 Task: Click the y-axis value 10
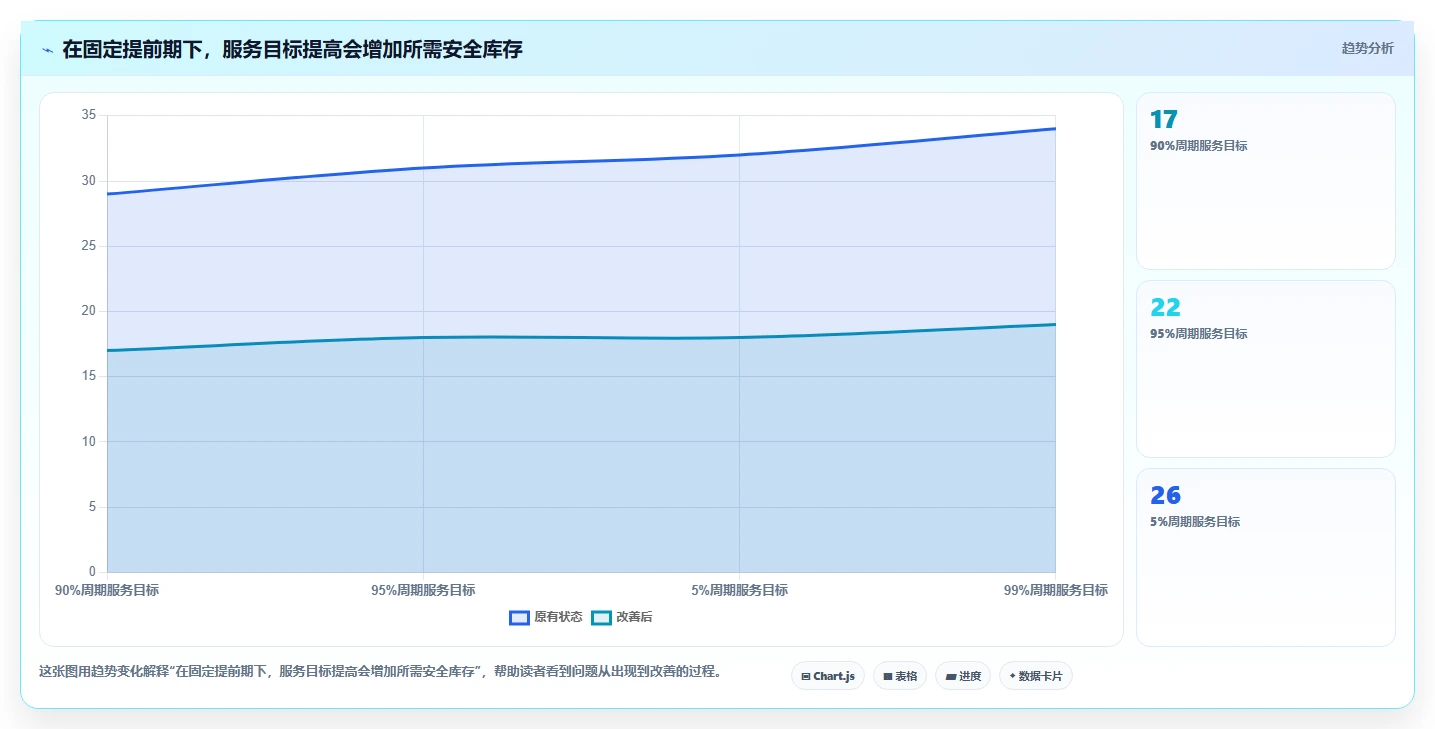click(88, 441)
